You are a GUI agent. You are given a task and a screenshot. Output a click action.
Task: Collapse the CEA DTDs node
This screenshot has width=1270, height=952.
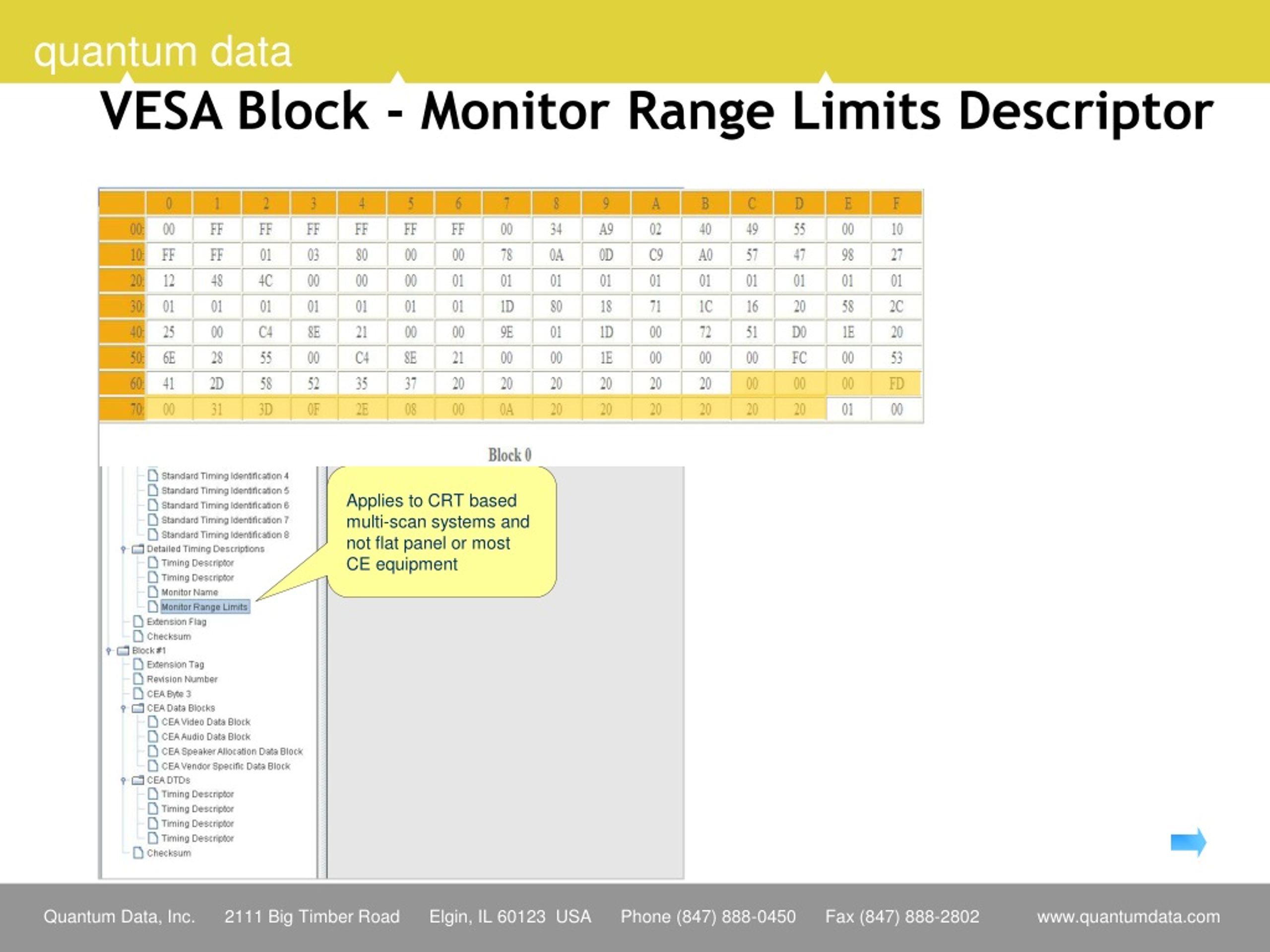click(123, 780)
